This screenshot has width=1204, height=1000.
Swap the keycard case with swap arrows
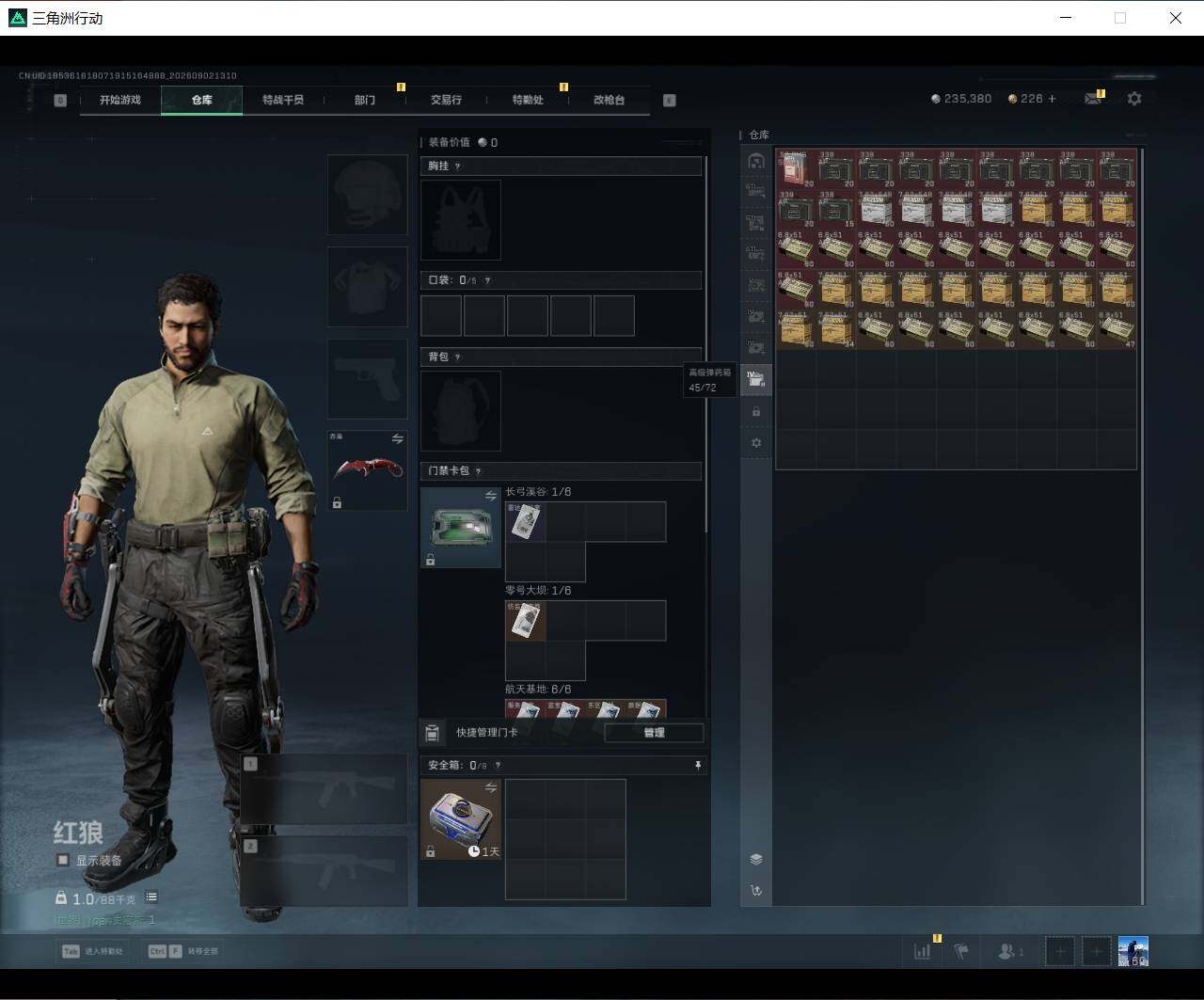[490, 496]
